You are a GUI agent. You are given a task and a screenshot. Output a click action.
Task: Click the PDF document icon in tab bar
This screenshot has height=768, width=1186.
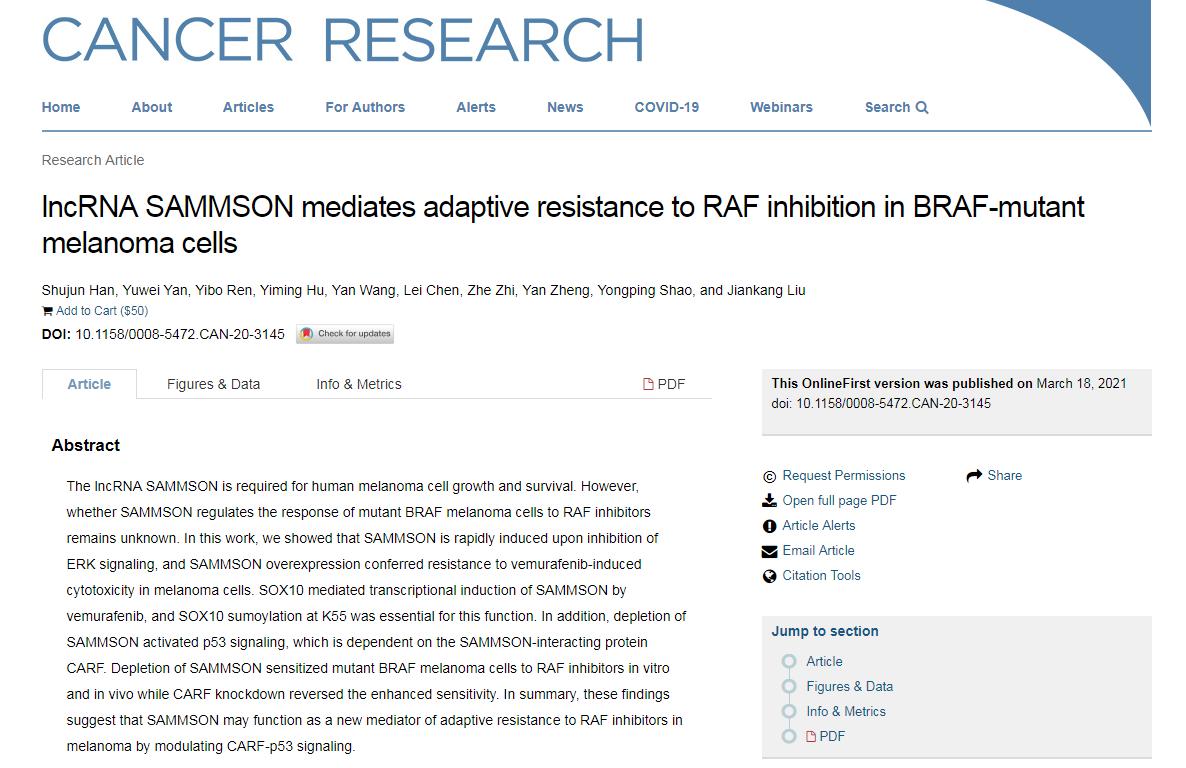[648, 384]
